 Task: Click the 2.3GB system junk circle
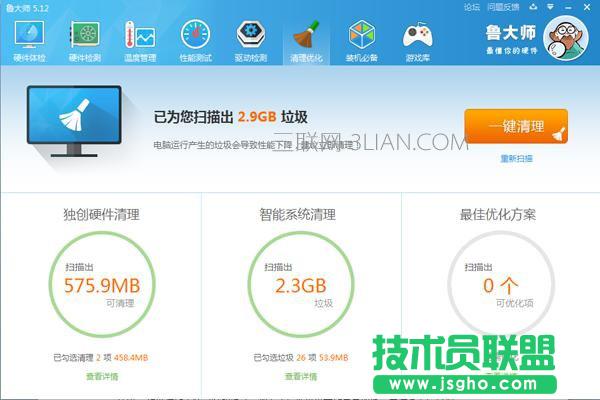pos(301,285)
